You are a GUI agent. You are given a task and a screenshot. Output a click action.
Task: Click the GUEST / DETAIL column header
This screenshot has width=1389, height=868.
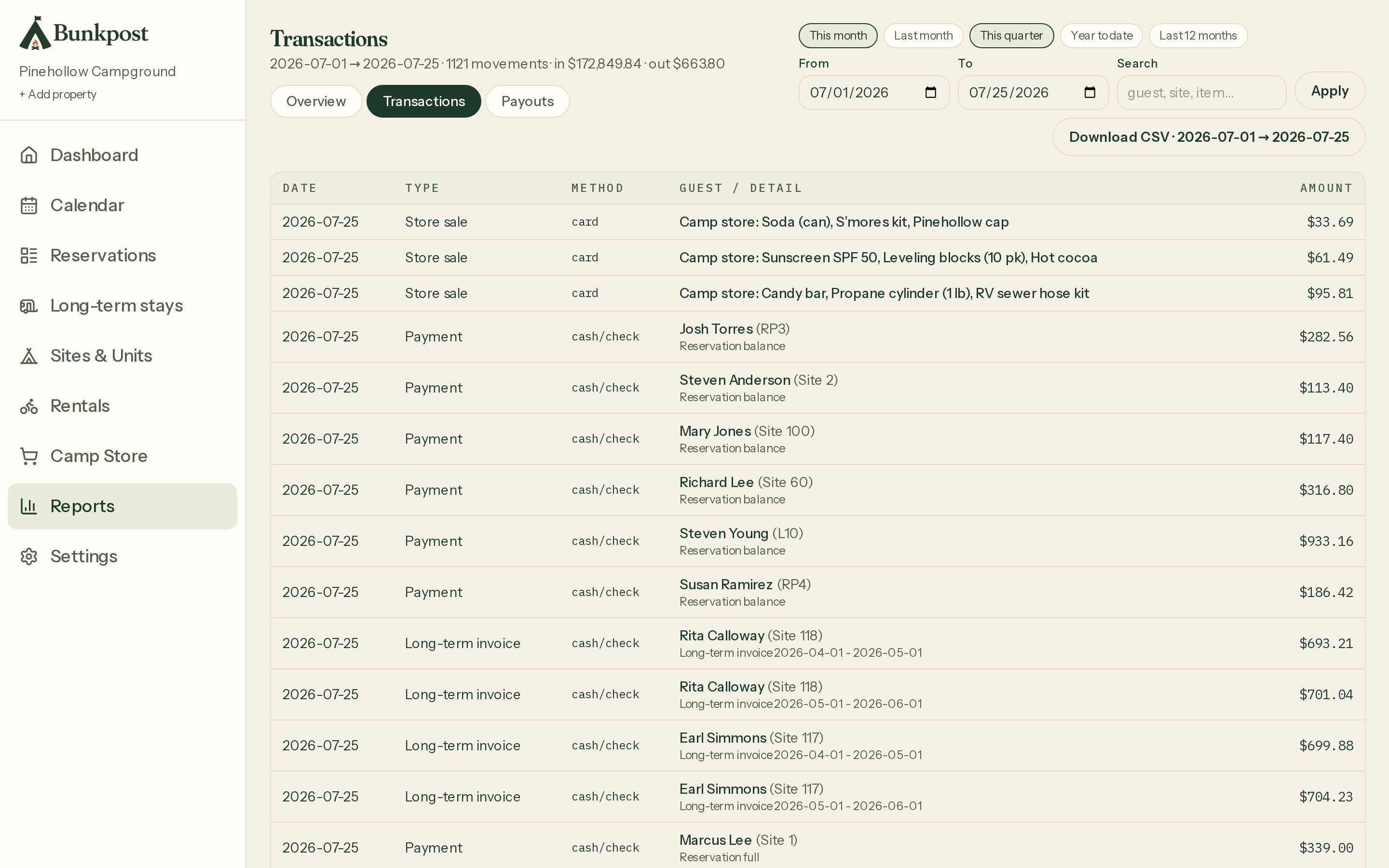740,188
